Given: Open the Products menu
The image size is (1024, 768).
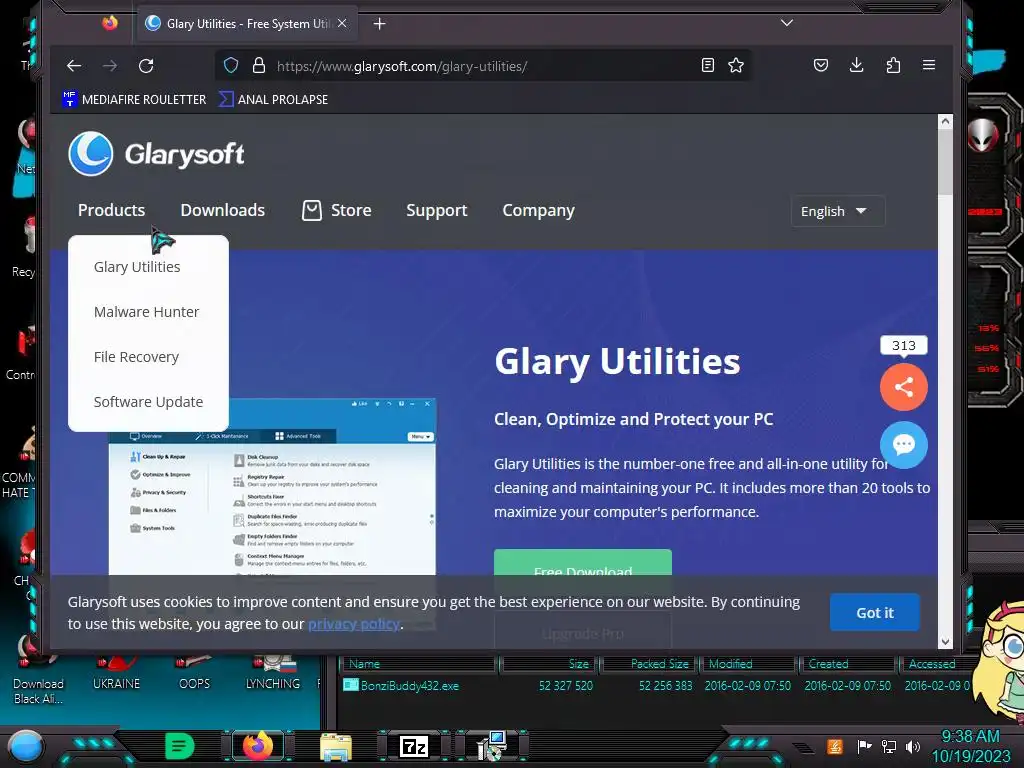Looking at the screenshot, I should click(x=112, y=210).
